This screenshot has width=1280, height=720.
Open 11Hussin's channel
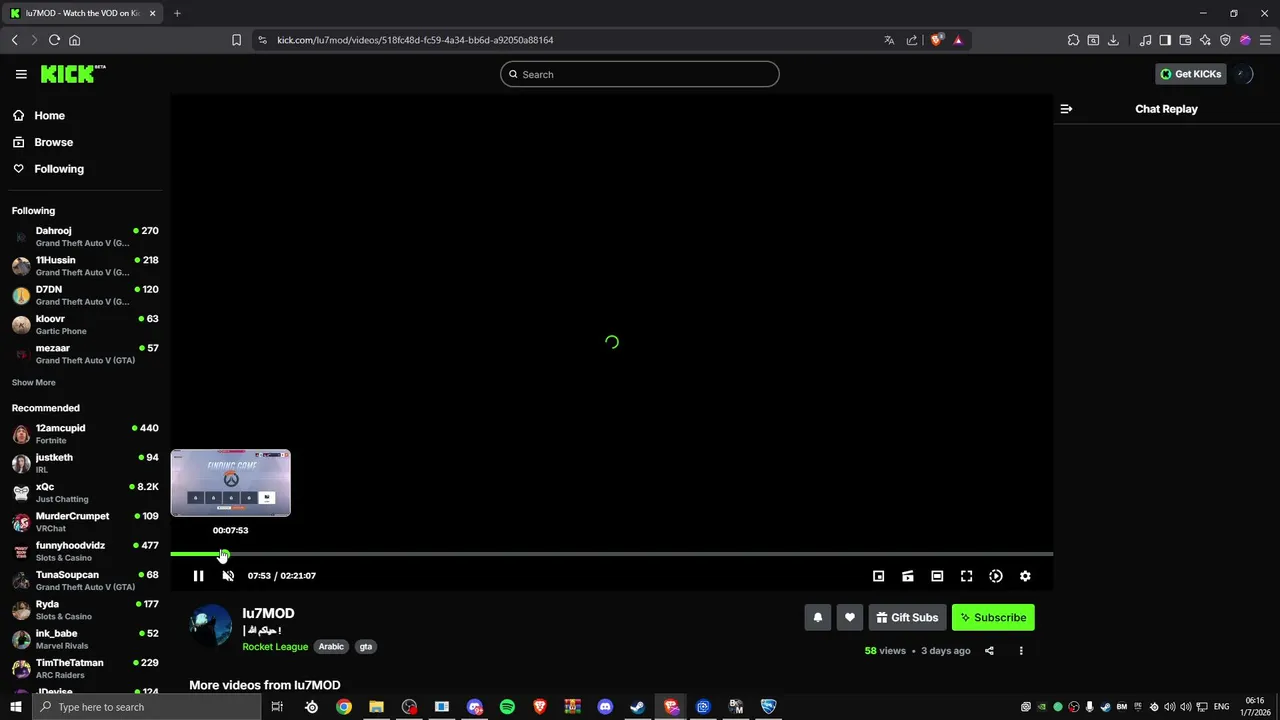pyautogui.click(x=84, y=266)
